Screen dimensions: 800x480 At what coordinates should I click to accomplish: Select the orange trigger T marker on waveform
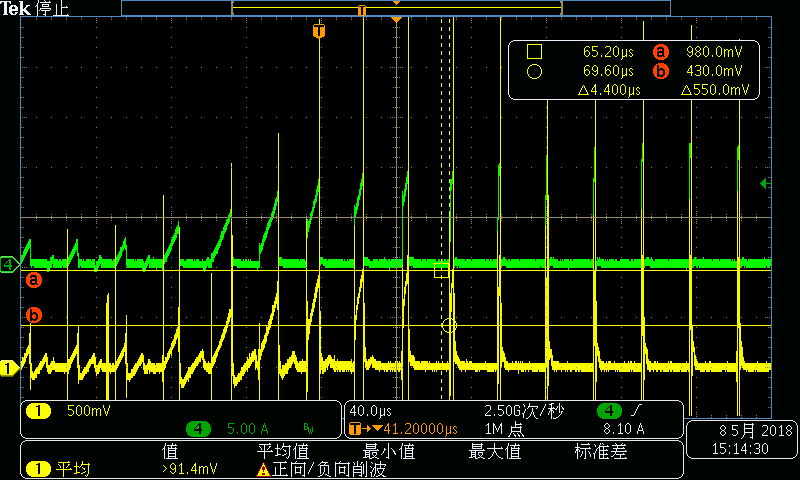click(x=319, y=31)
